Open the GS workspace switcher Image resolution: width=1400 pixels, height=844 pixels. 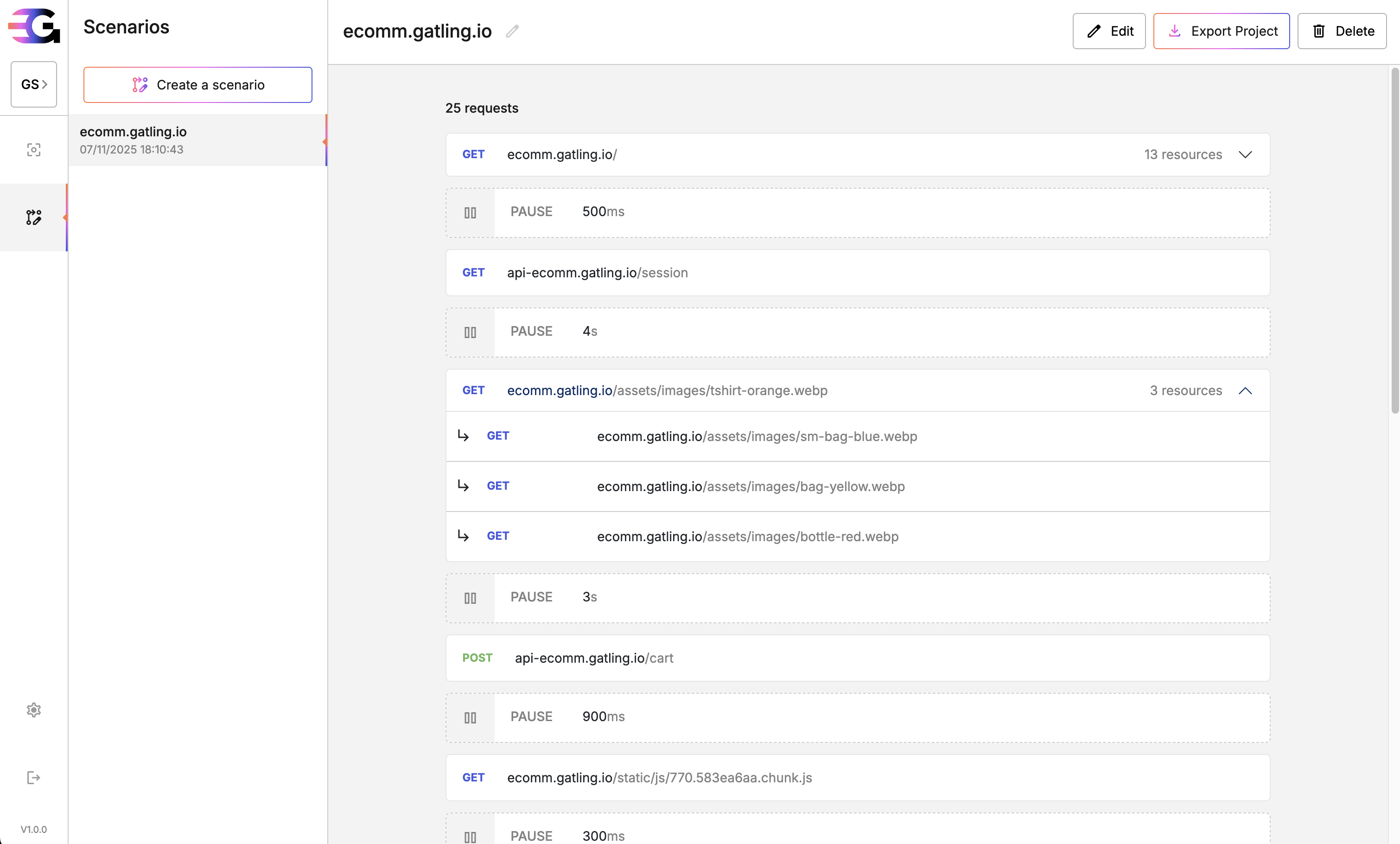tap(33, 84)
